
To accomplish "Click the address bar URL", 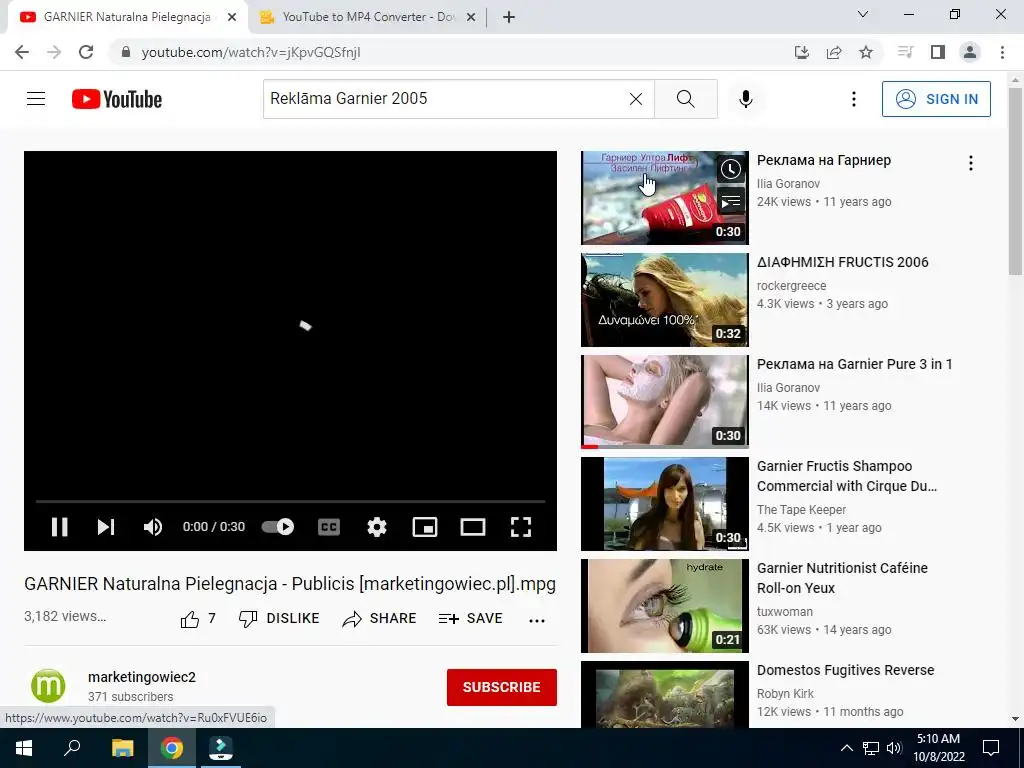I will click(251, 52).
